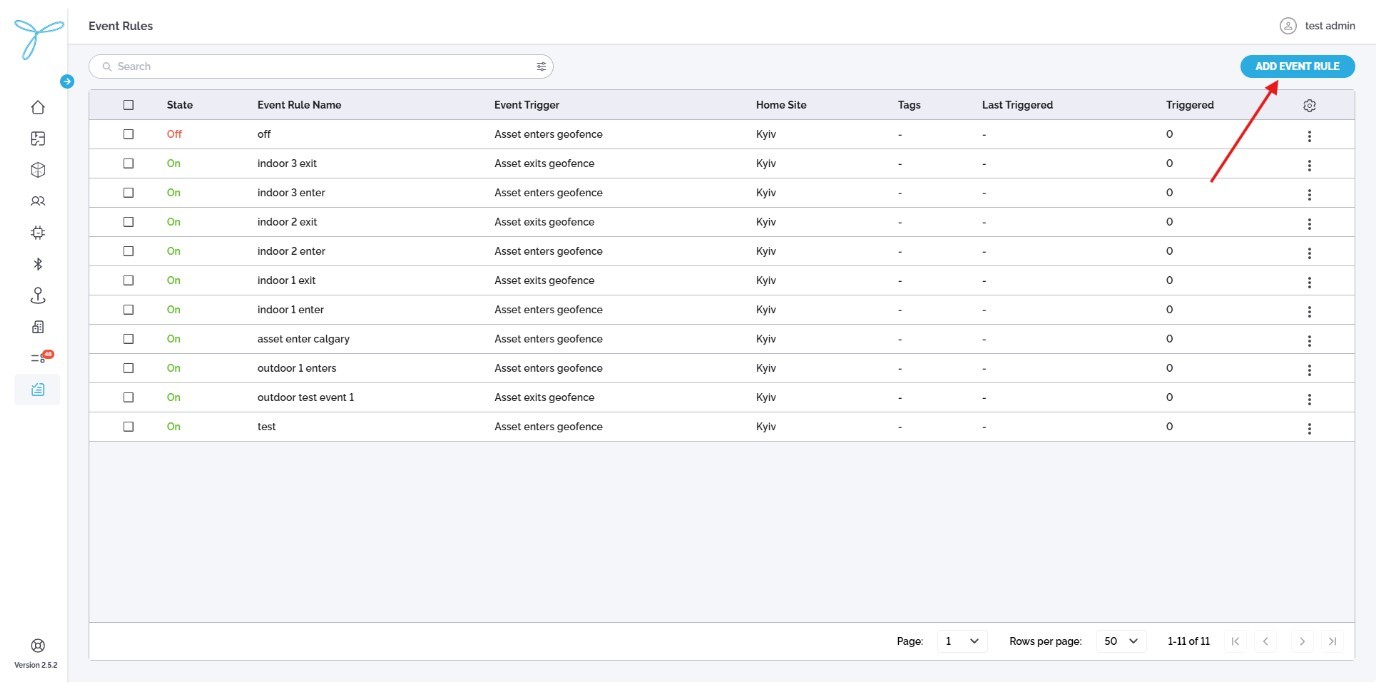1378x683 pixels.
Task: Sort by the Event Trigger column header
Action: pos(527,105)
